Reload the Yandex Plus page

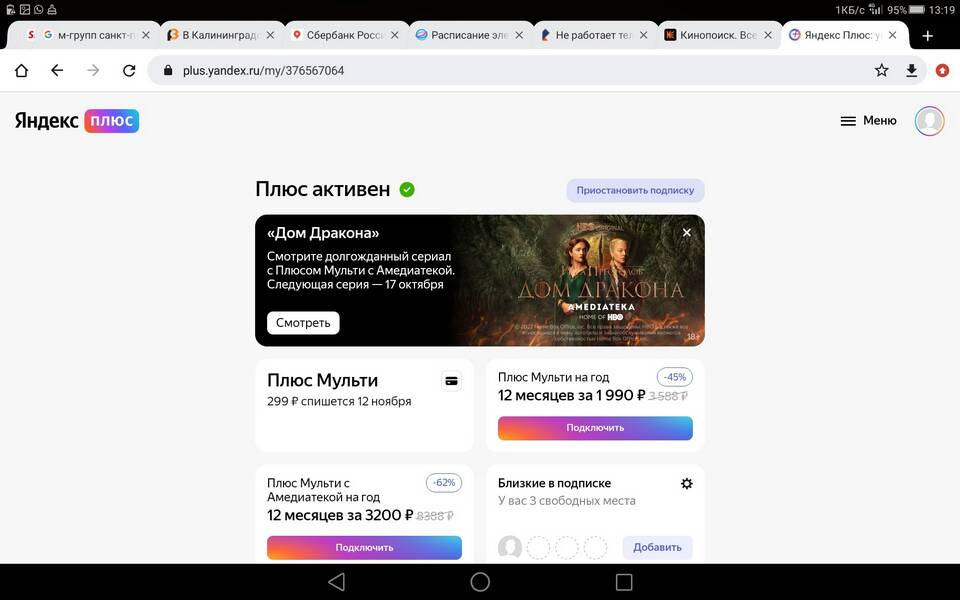point(129,70)
